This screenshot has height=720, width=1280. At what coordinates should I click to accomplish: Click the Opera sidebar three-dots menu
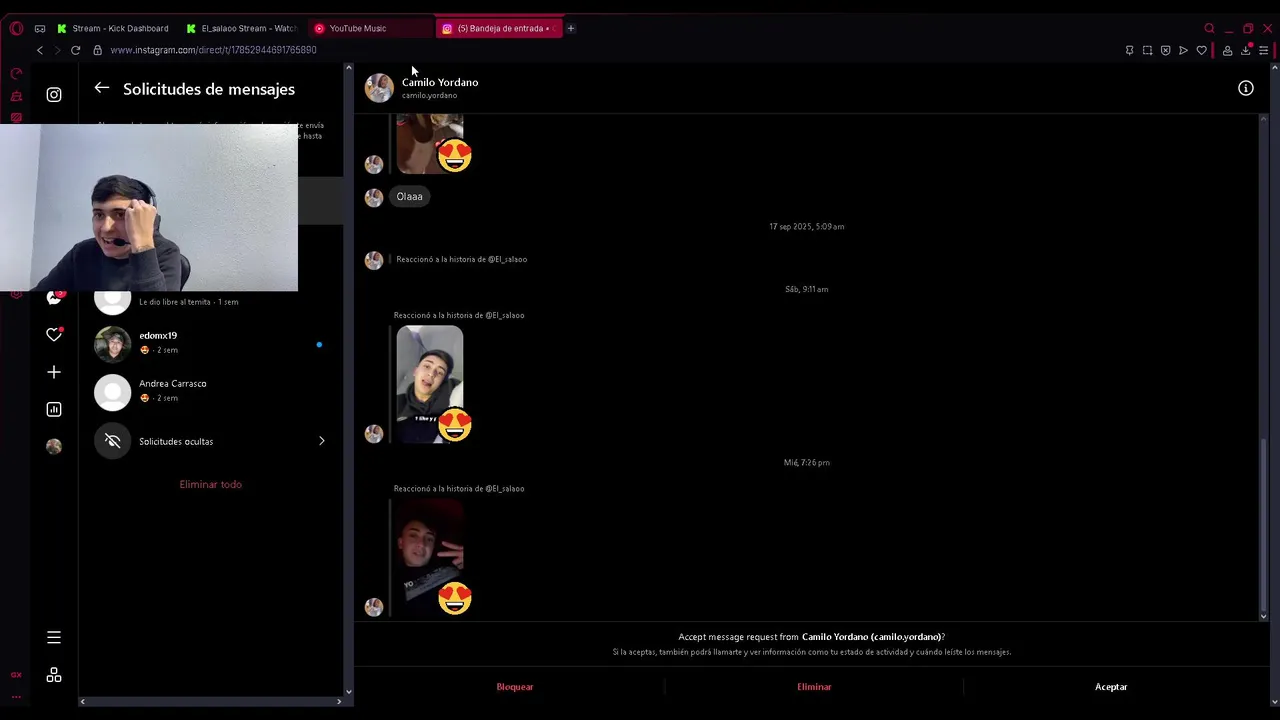click(16, 698)
